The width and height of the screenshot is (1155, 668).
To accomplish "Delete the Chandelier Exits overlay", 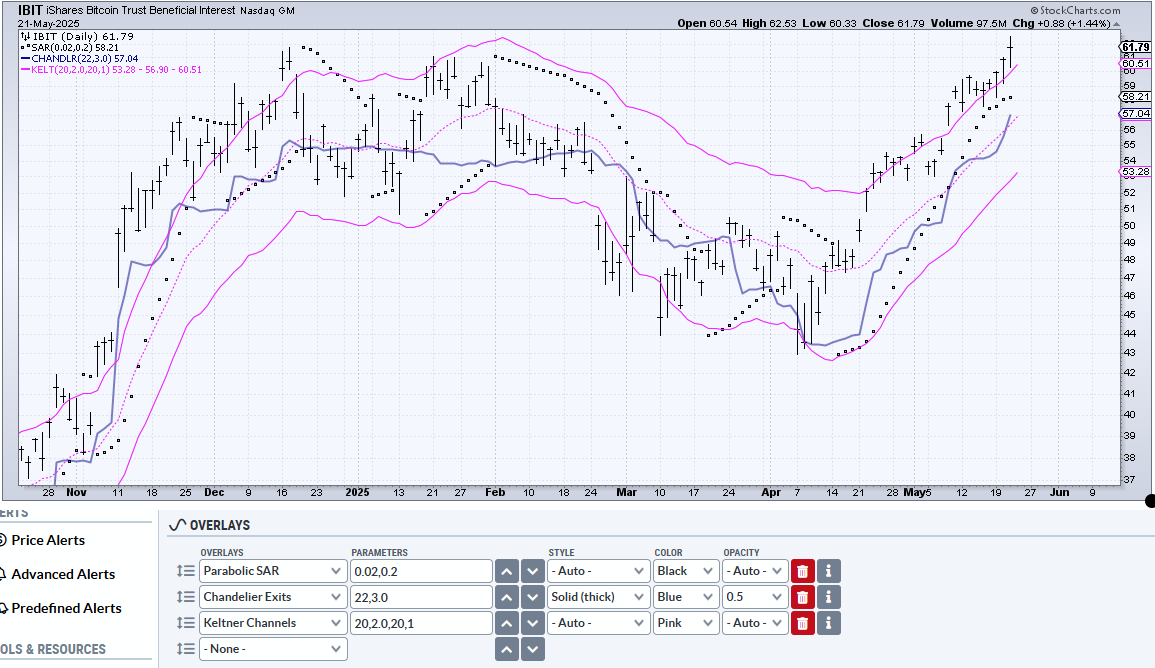I will point(802,597).
